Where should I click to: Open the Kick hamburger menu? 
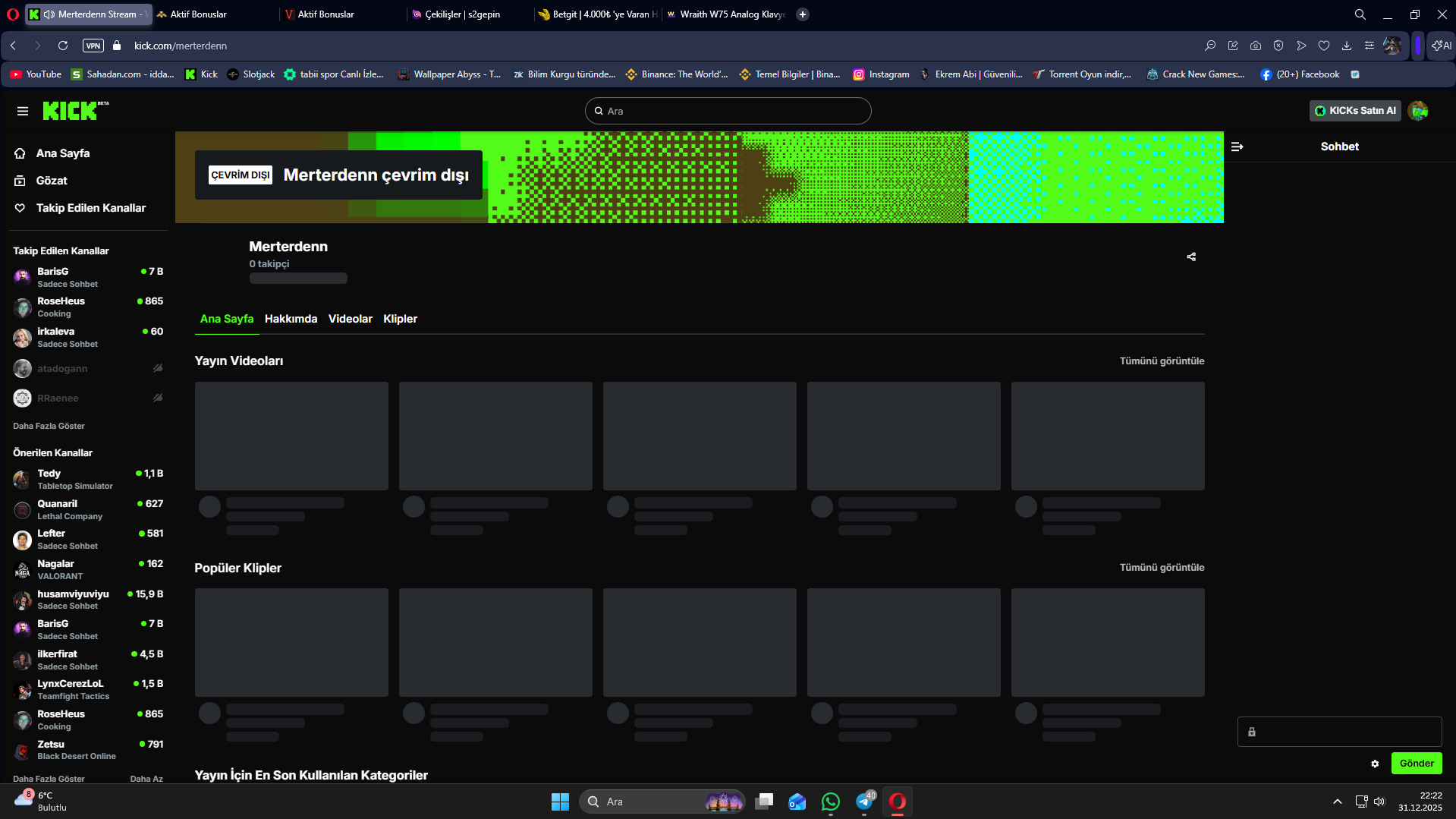tap(23, 111)
